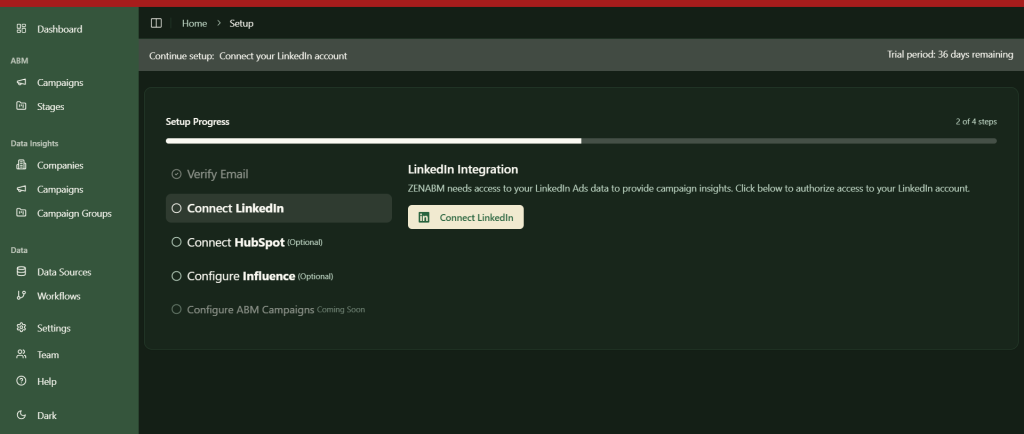1024x434 pixels.
Task: Click the Workflows branch icon
Action: point(22,295)
